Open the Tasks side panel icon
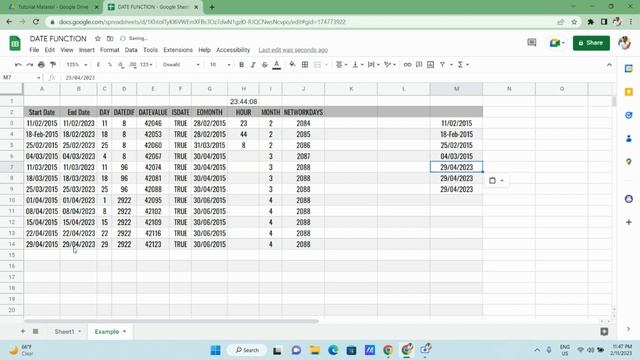Viewport: 640px width, 360px height. point(629,115)
